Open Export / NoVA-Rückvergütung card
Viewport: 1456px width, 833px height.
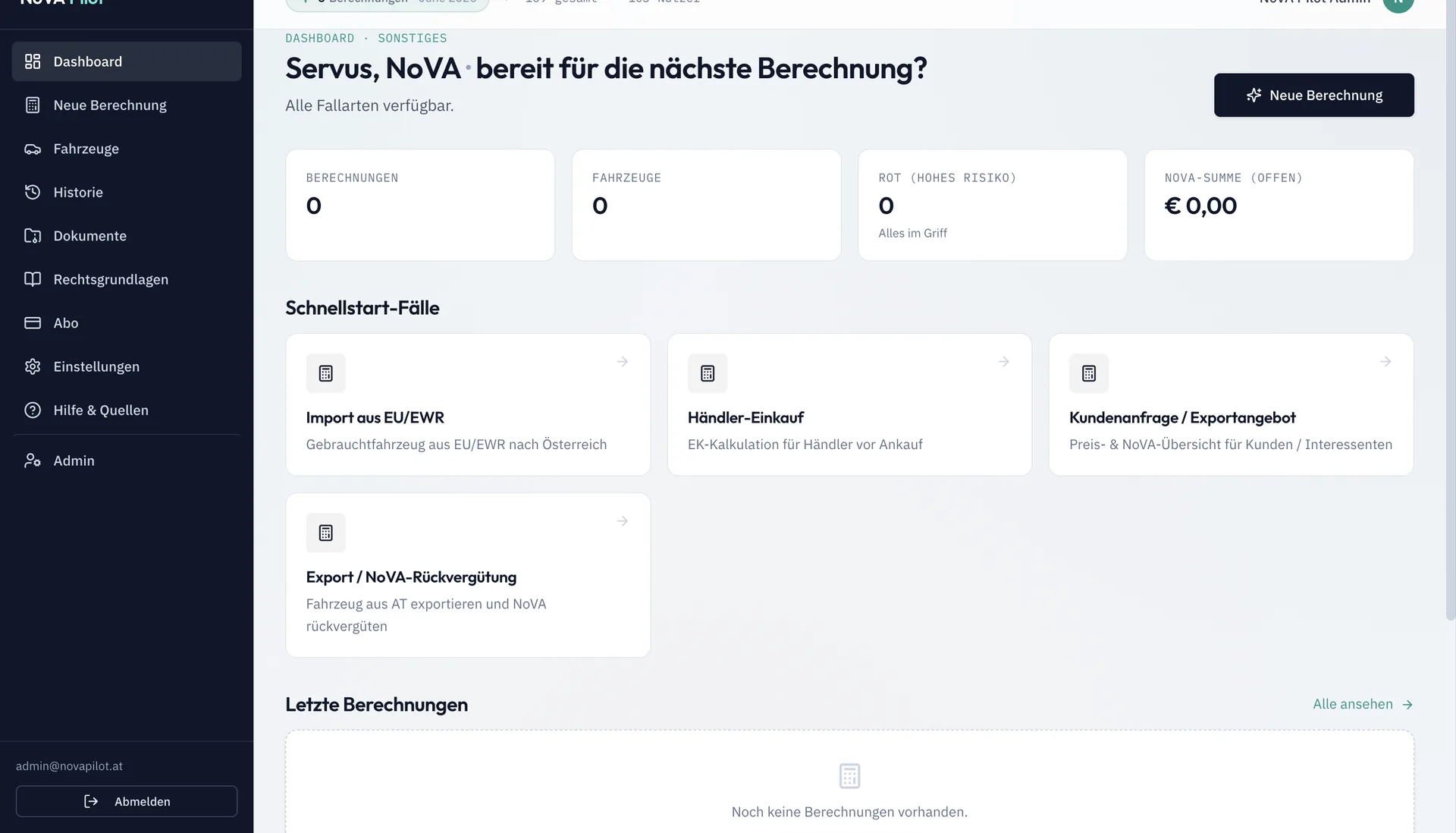(x=468, y=575)
